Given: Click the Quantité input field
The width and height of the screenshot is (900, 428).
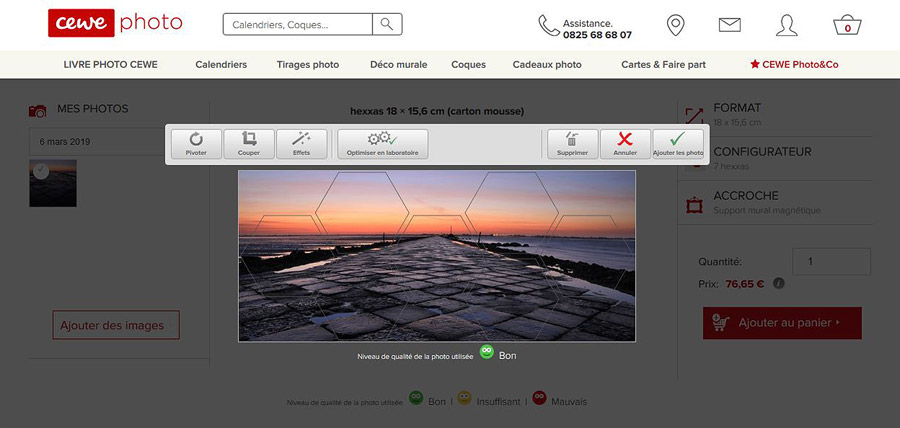Looking at the screenshot, I should coord(831,262).
